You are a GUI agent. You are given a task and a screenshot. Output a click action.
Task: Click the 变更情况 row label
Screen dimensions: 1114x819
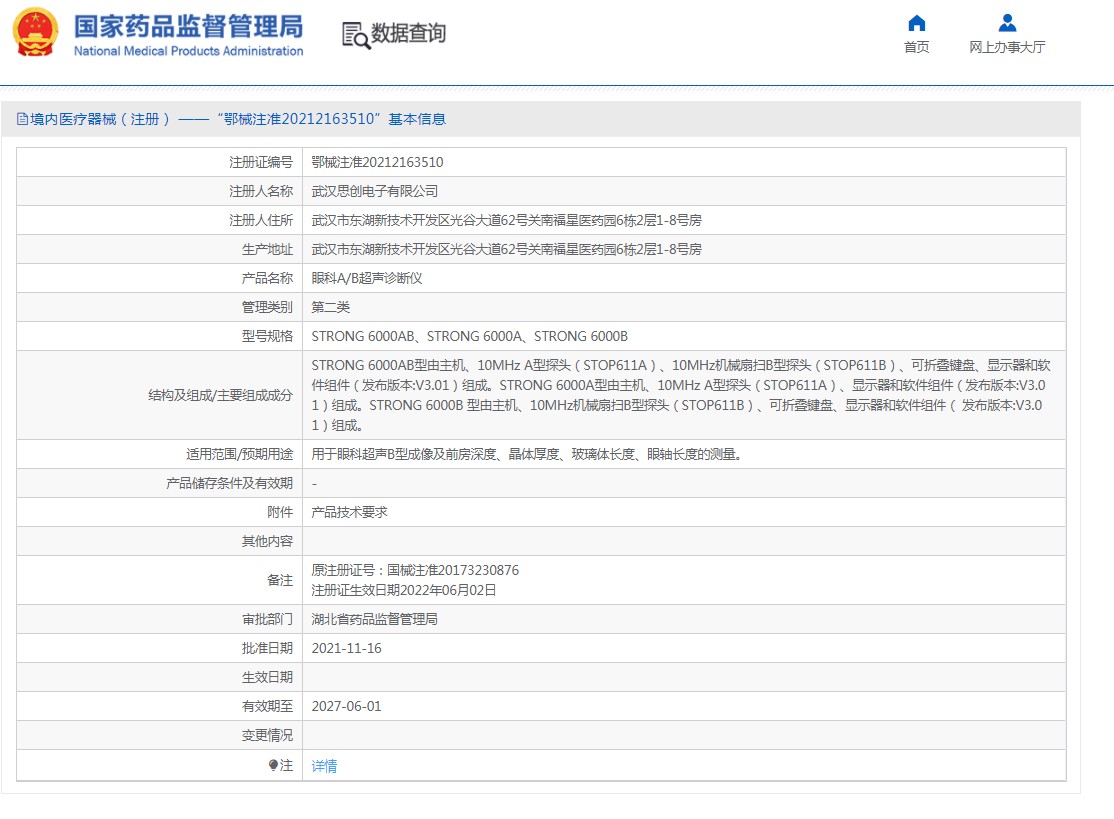coord(267,735)
